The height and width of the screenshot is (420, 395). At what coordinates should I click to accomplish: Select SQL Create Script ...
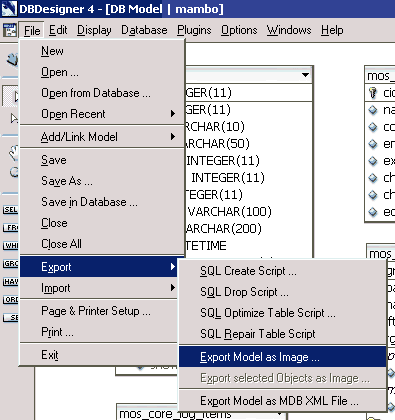pos(283,271)
